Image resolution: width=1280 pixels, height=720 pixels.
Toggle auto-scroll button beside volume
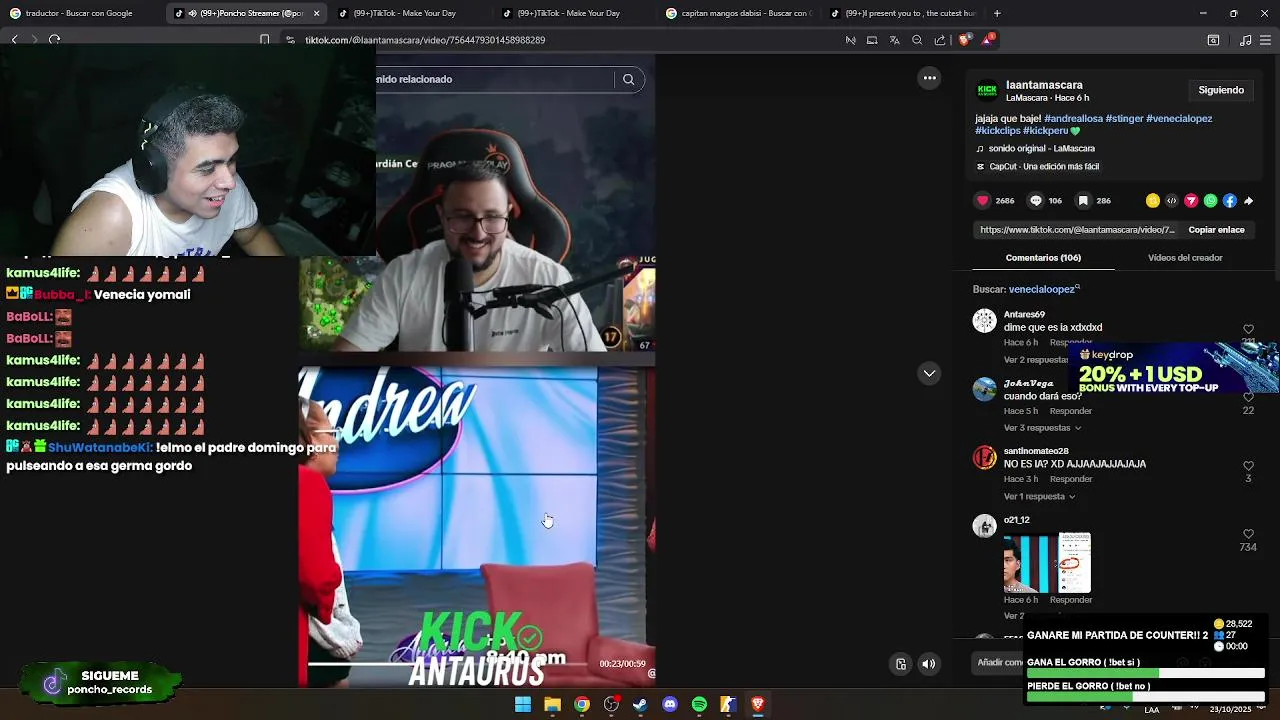click(x=901, y=664)
